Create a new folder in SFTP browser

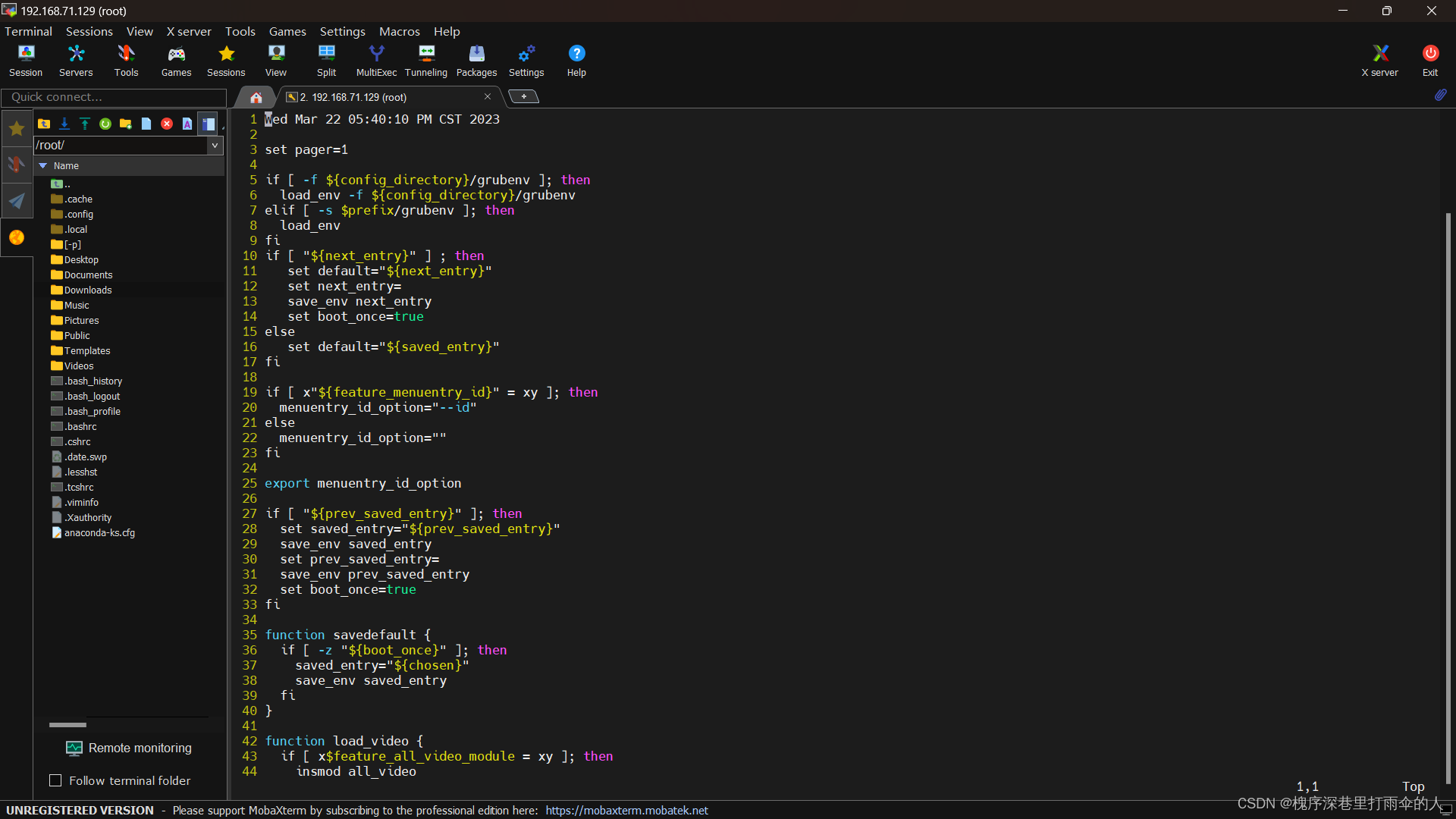click(126, 124)
